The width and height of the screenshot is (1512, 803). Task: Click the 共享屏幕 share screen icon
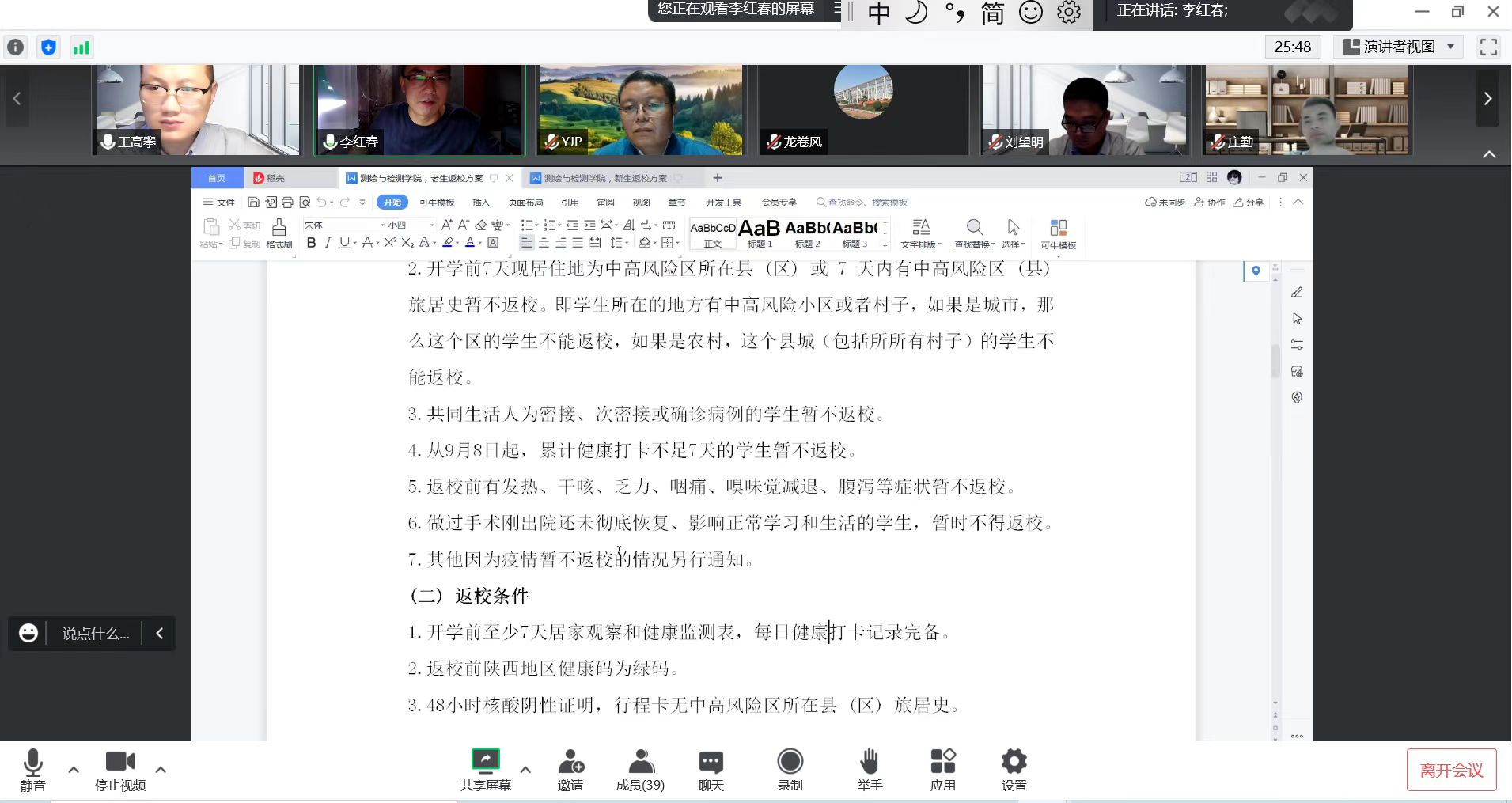[485, 762]
